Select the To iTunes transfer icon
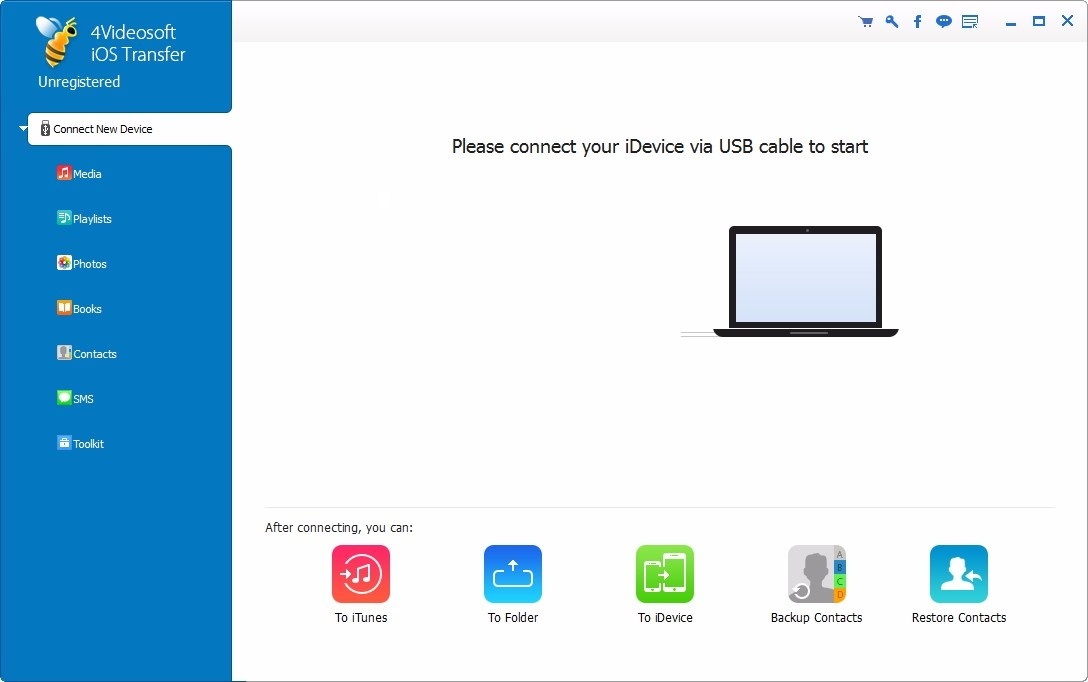The height and width of the screenshot is (682, 1088). coord(360,574)
